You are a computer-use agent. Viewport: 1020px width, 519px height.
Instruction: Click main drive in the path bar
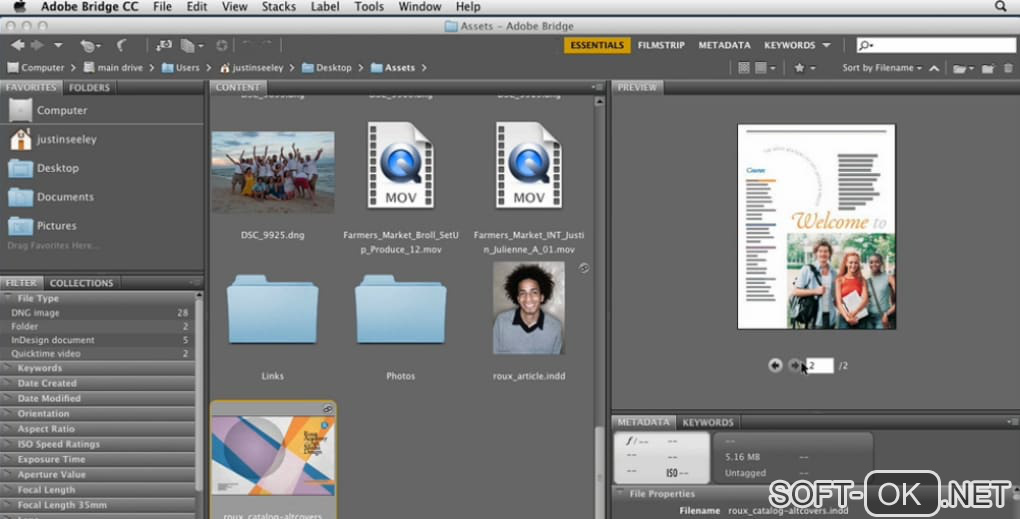pos(113,68)
